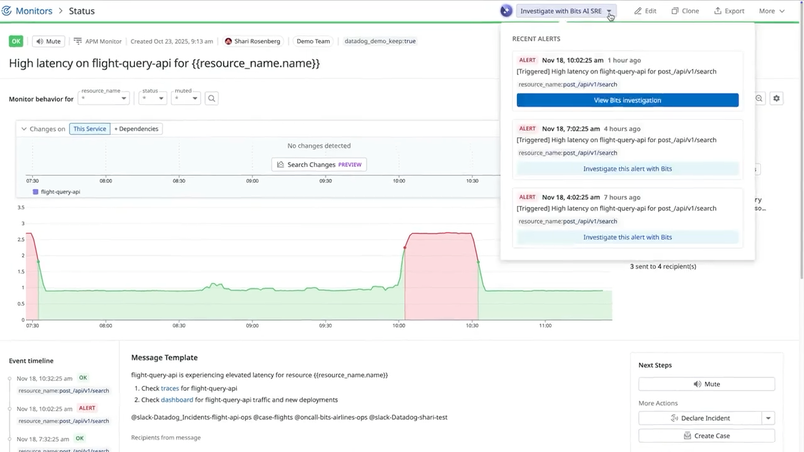Click the APM Monitor type tag
The width and height of the screenshot is (804, 452).
click(97, 41)
